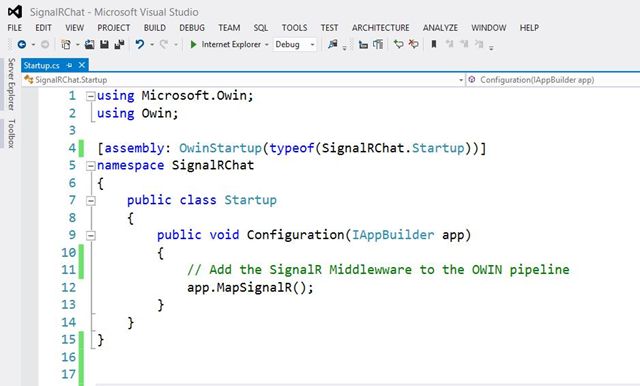Click the Save All multi-floppy icon

tap(119, 44)
